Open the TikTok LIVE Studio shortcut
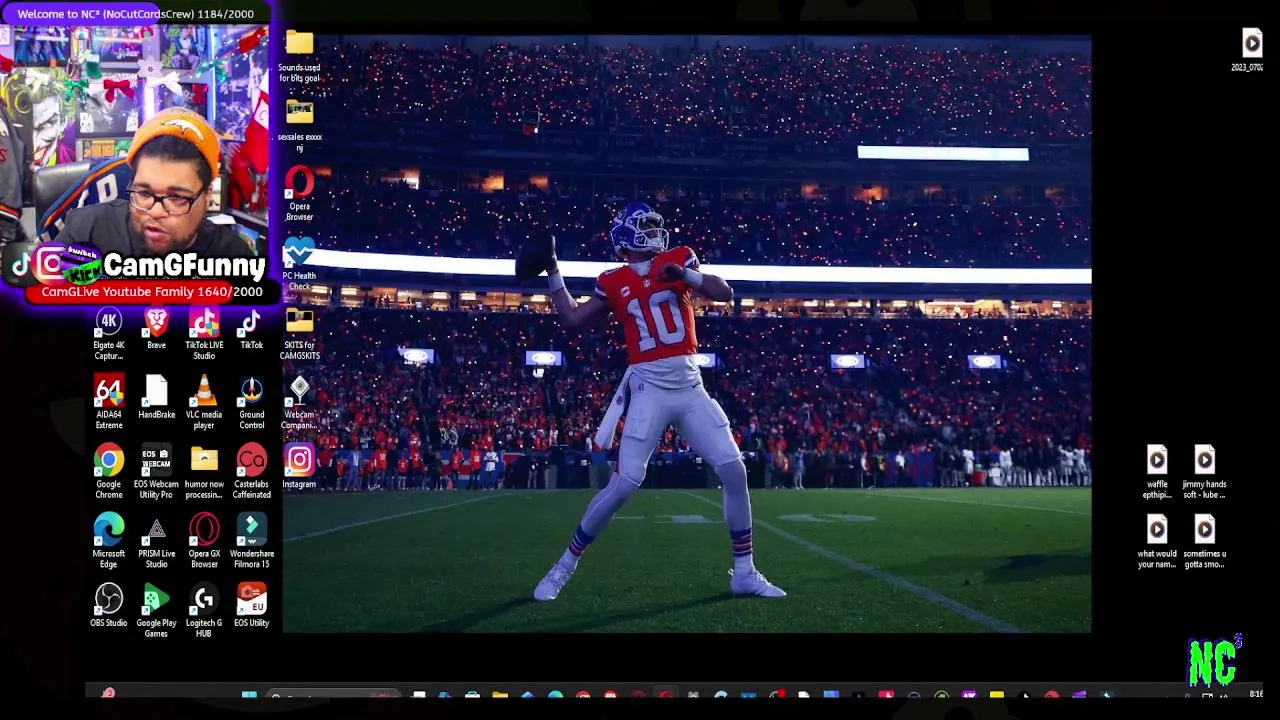Screen dimensions: 1280x720 [x=204, y=334]
